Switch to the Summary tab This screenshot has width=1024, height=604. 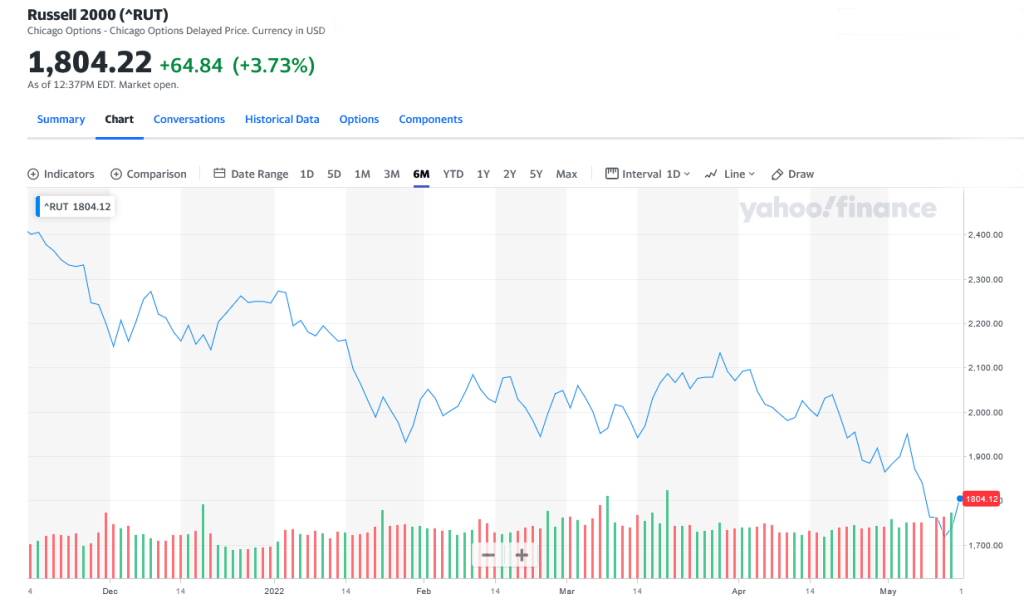point(61,119)
